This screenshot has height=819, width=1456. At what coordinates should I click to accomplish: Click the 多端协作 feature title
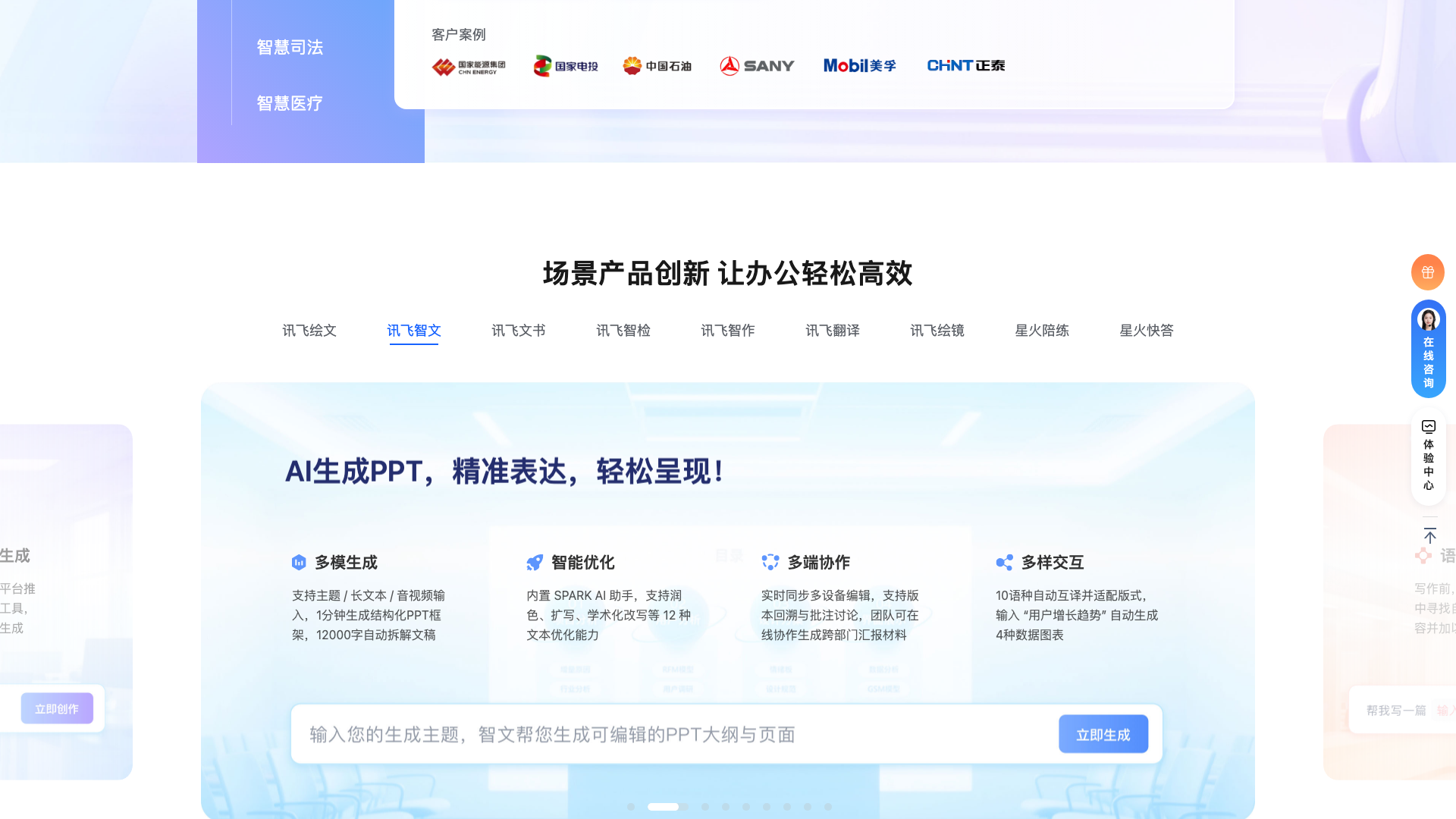(x=818, y=563)
